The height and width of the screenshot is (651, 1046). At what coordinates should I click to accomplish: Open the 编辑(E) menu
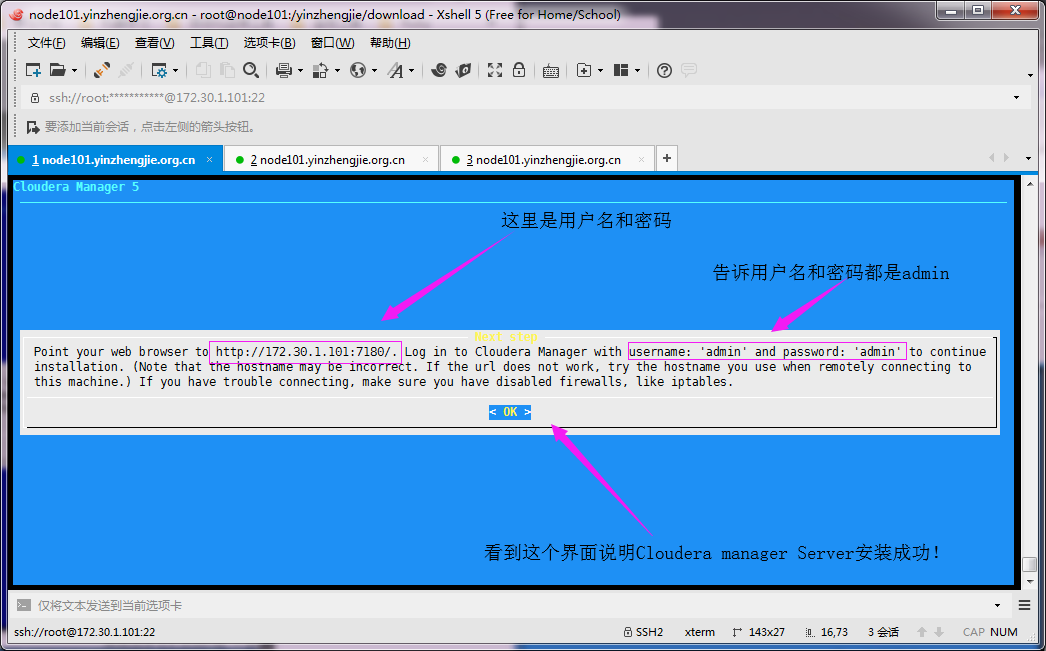click(100, 43)
